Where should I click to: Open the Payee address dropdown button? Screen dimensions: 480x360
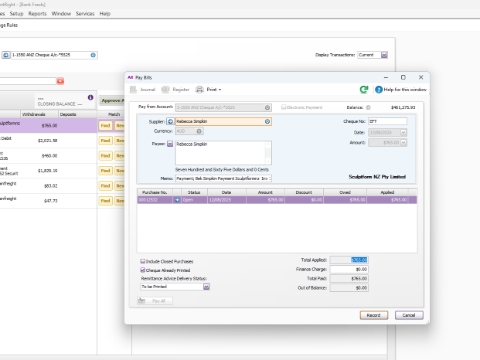pyautogui.click(x=170, y=144)
